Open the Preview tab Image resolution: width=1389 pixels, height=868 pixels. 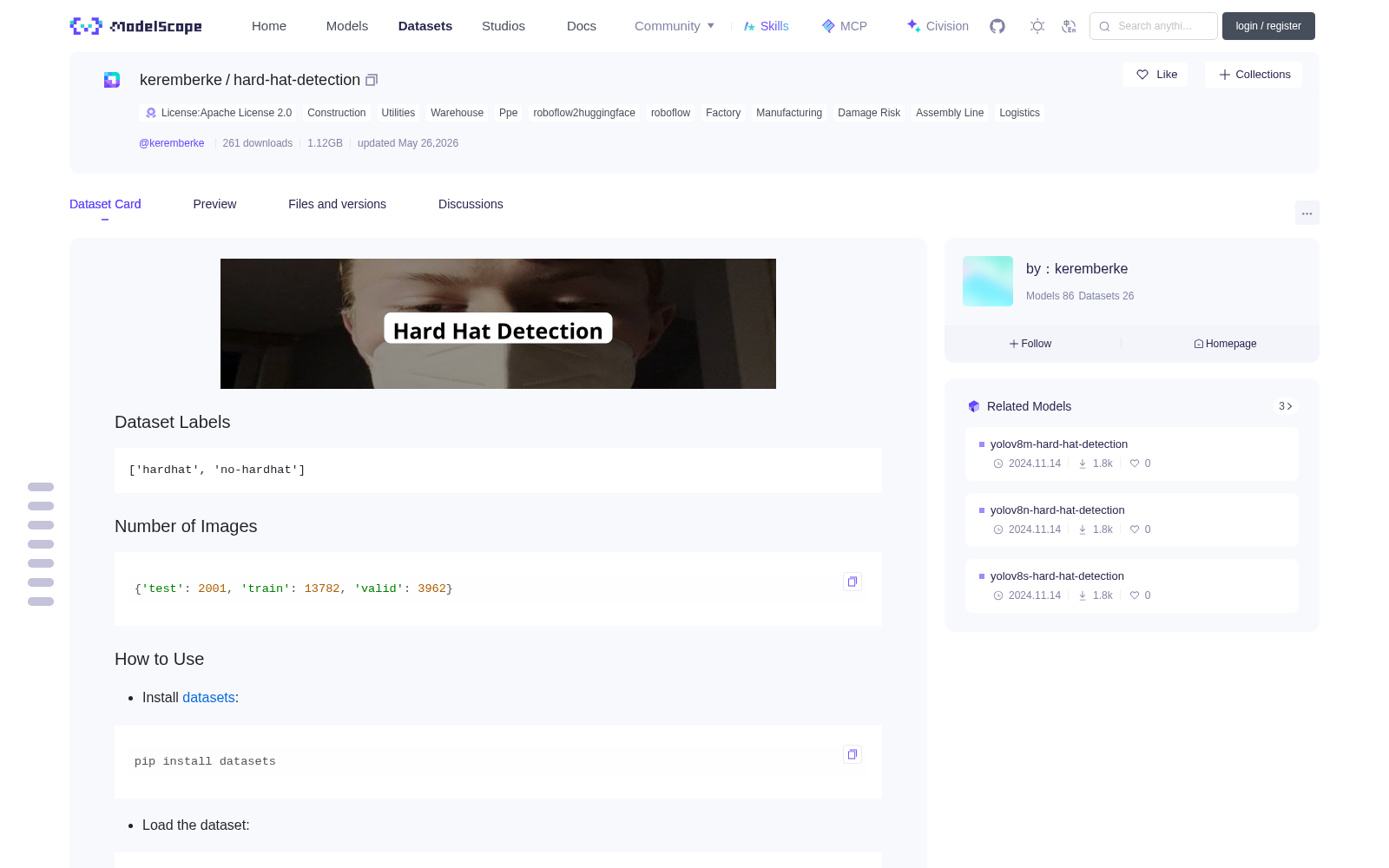click(214, 204)
